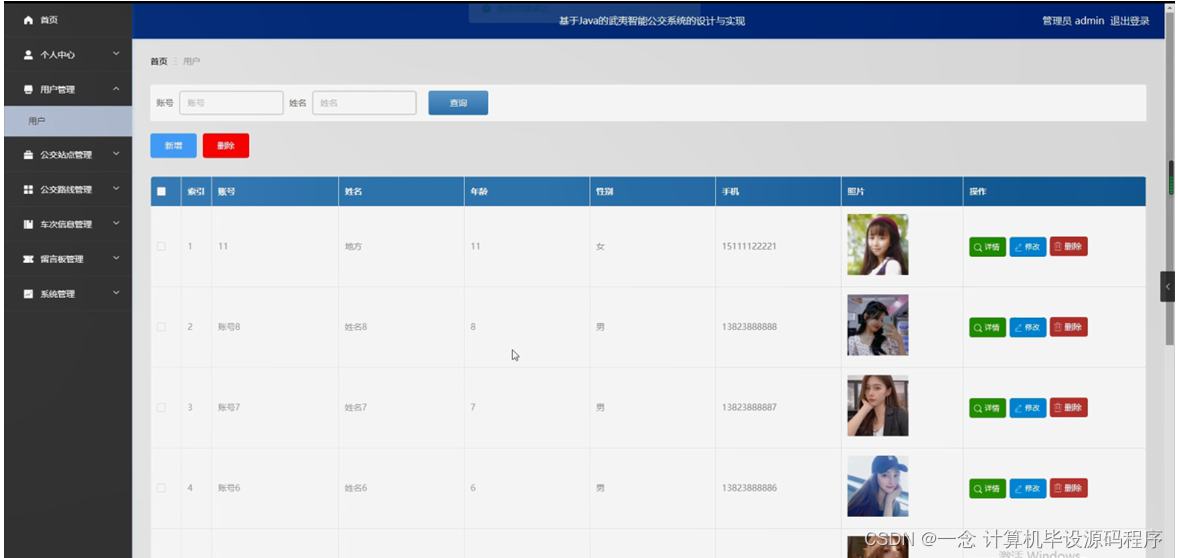View 详情 for user 姓名8
This screenshot has width=1178, height=558.
987,327
